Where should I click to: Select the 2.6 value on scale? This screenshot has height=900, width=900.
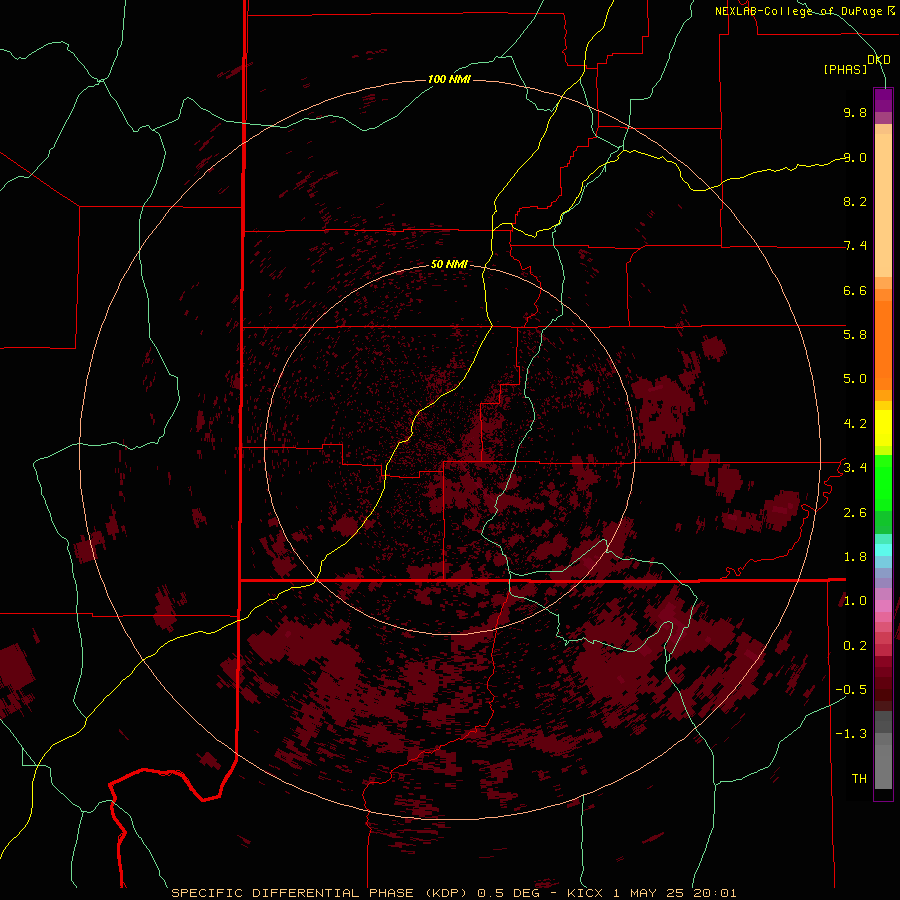[x=855, y=513]
